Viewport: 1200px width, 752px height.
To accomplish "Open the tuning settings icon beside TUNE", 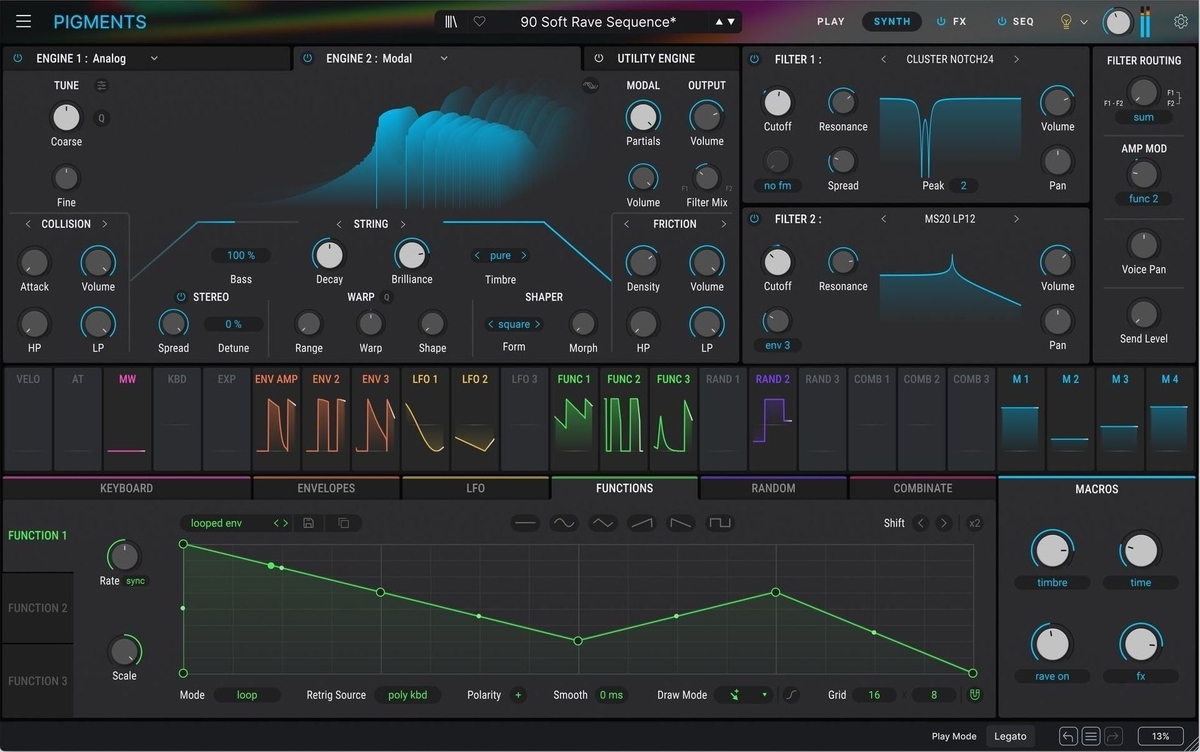I will coord(101,86).
